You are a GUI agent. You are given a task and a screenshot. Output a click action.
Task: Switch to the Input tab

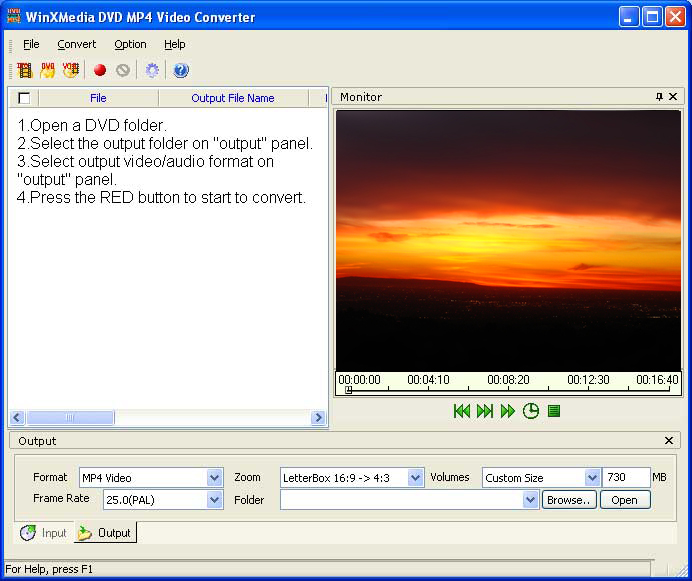coord(45,533)
